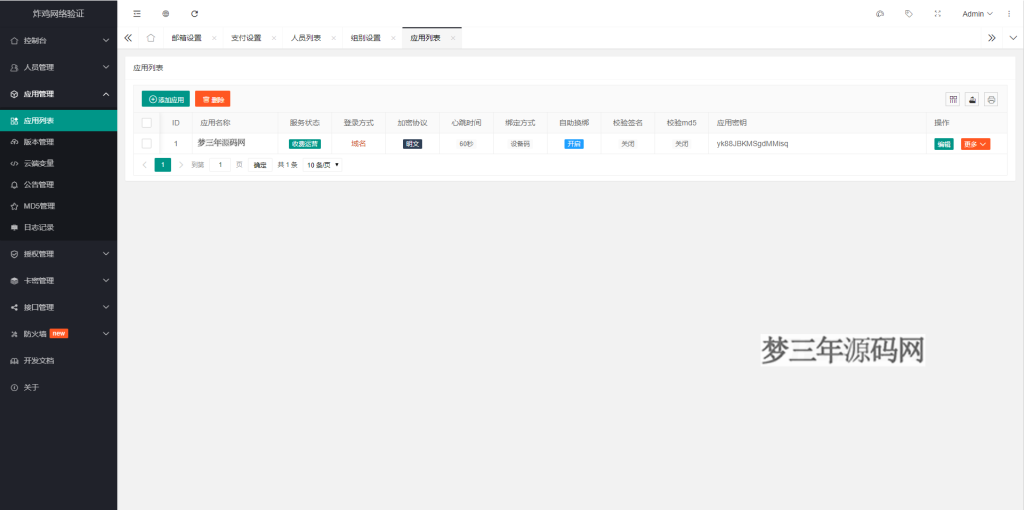
Task: Toggle the 开启 self-unbind switch
Action: (574, 144)
